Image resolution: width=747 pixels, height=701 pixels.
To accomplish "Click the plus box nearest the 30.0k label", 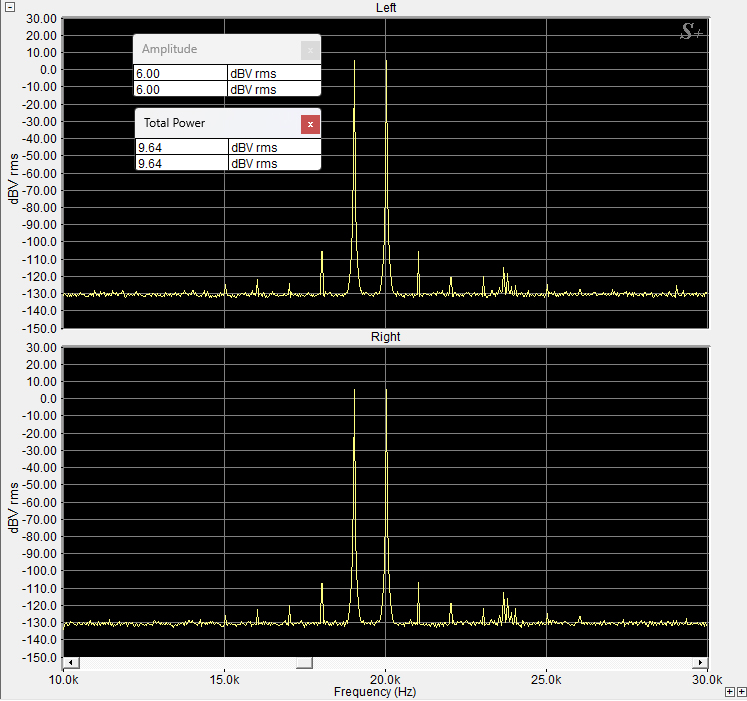I will click(x=730, y=691).
